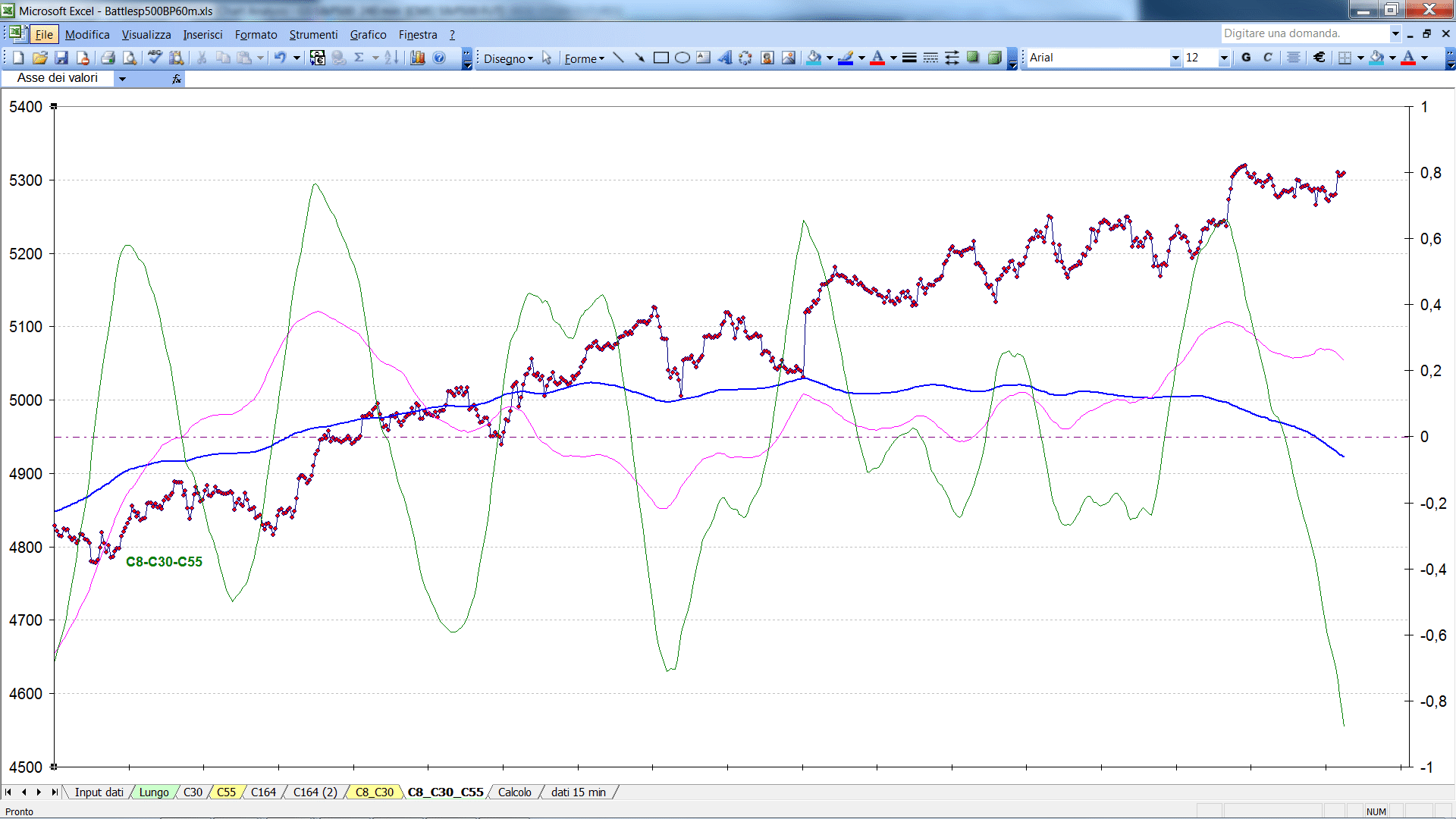Image resolution: width=1456 pixels, height=819 pixels.
Task: Open the Line Style options
Action: [909, 58]
